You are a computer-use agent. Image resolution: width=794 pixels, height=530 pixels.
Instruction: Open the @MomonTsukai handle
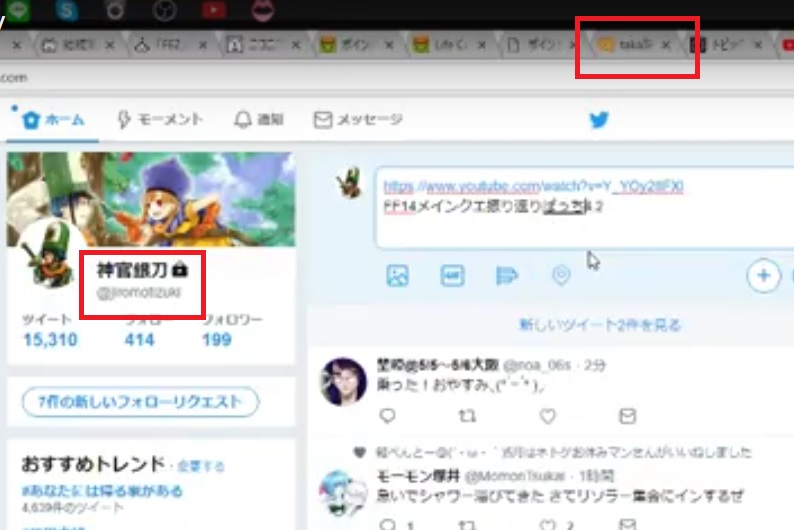point(514,476)
